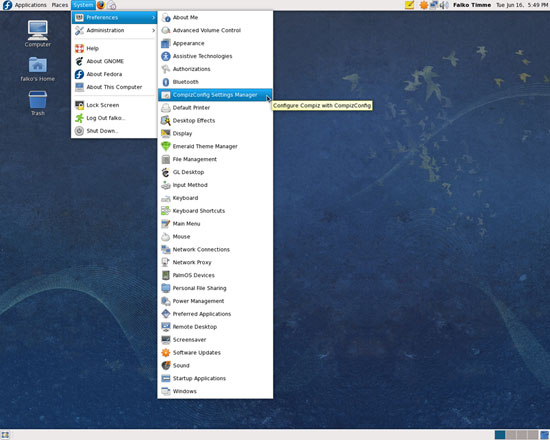The height and width of the screenshot is (440, 550).
Task: Click the volume speaker icon in panel
Action: click(x=444, y=5)
